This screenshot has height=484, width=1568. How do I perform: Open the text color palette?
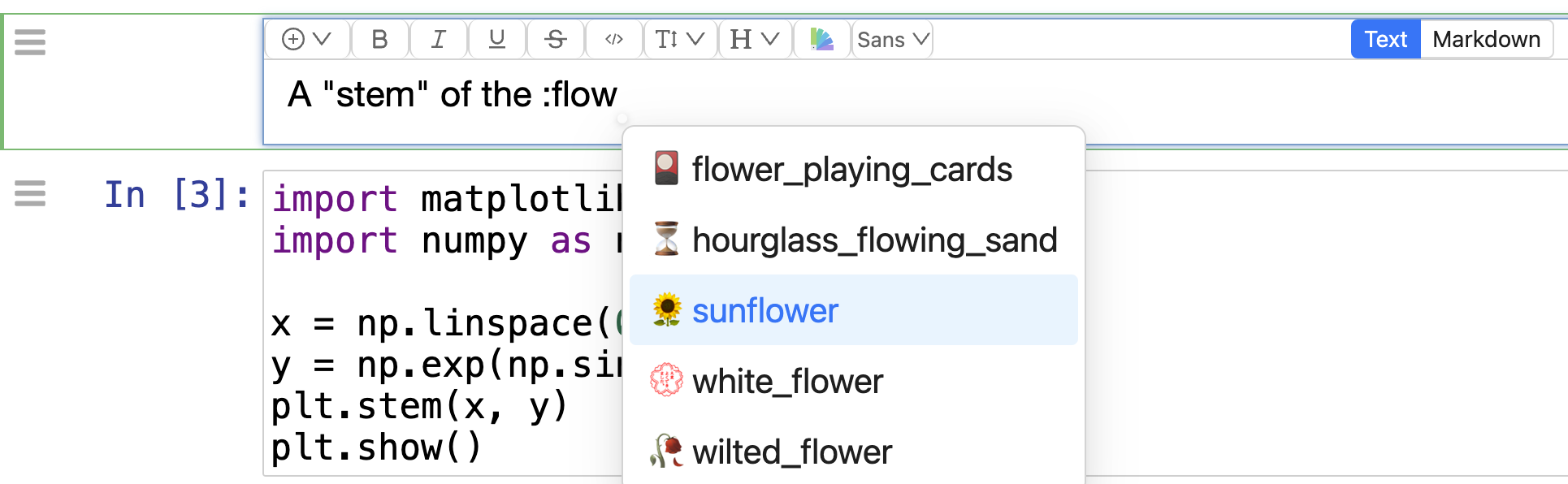coord(821,39)
